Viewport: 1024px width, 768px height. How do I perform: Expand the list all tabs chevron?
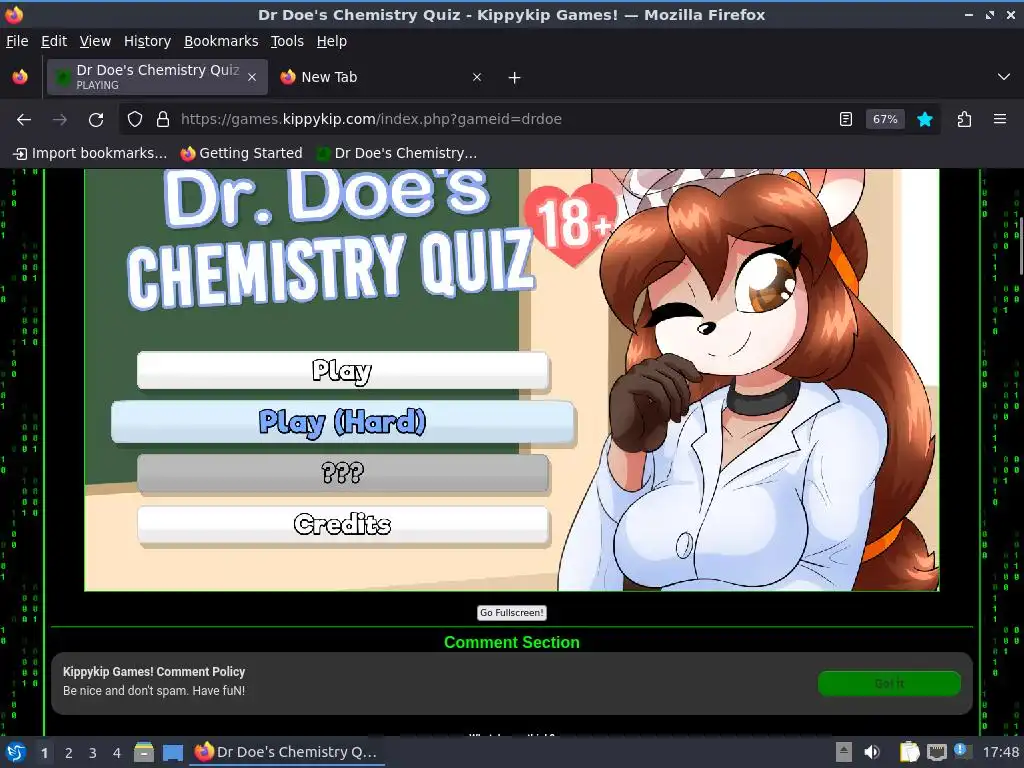[1004, 77]
